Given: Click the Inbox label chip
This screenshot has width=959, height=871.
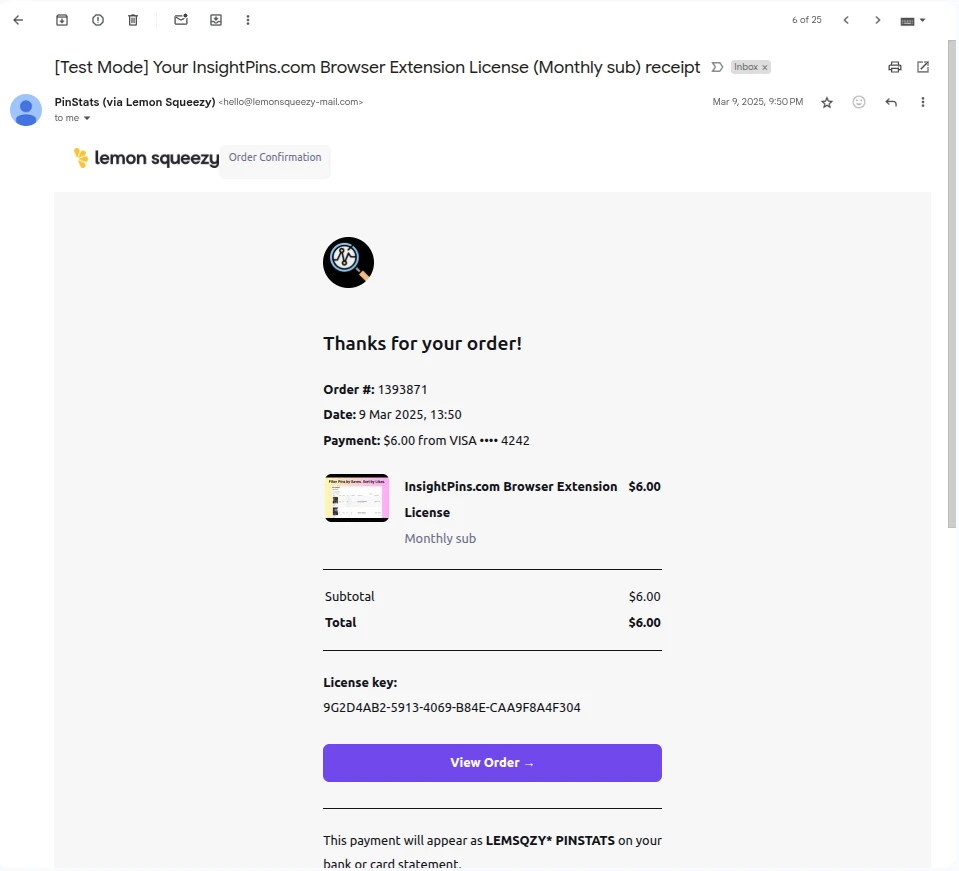Looking at the screenshot, I should [746, 67].
